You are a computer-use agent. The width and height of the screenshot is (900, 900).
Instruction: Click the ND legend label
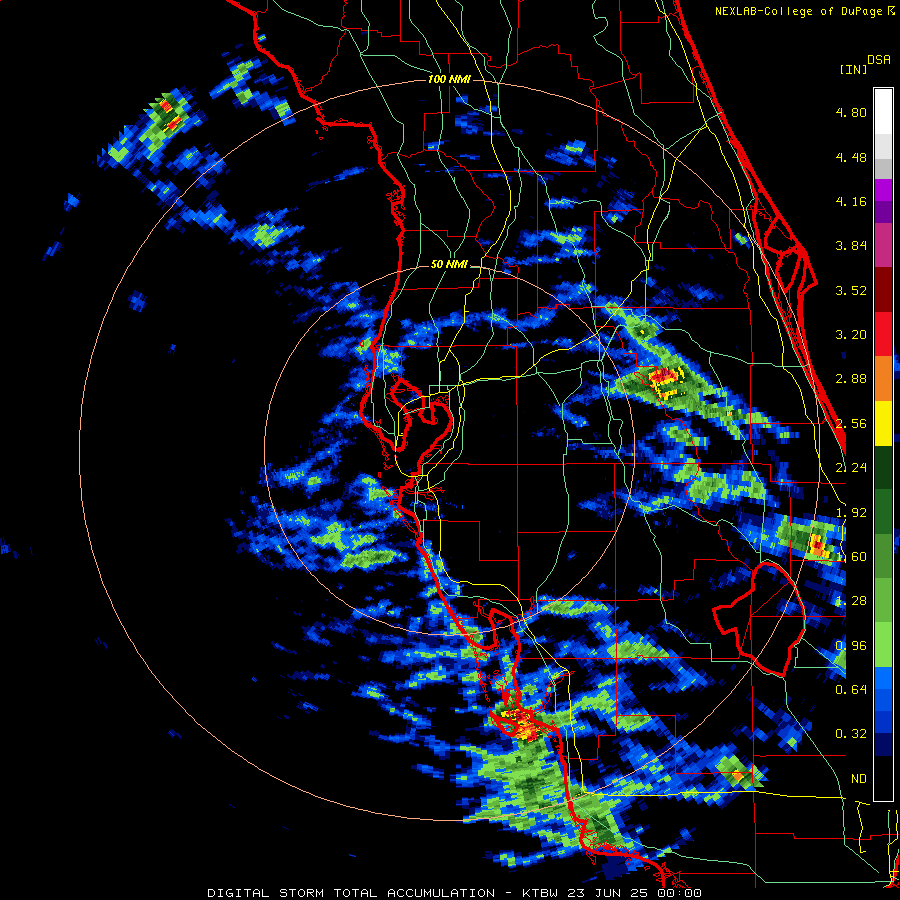(x=859, y=779)
